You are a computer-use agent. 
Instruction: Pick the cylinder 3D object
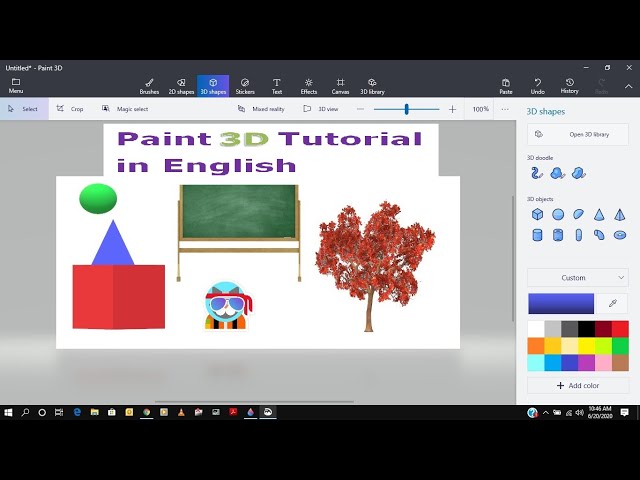coord(538,235)
